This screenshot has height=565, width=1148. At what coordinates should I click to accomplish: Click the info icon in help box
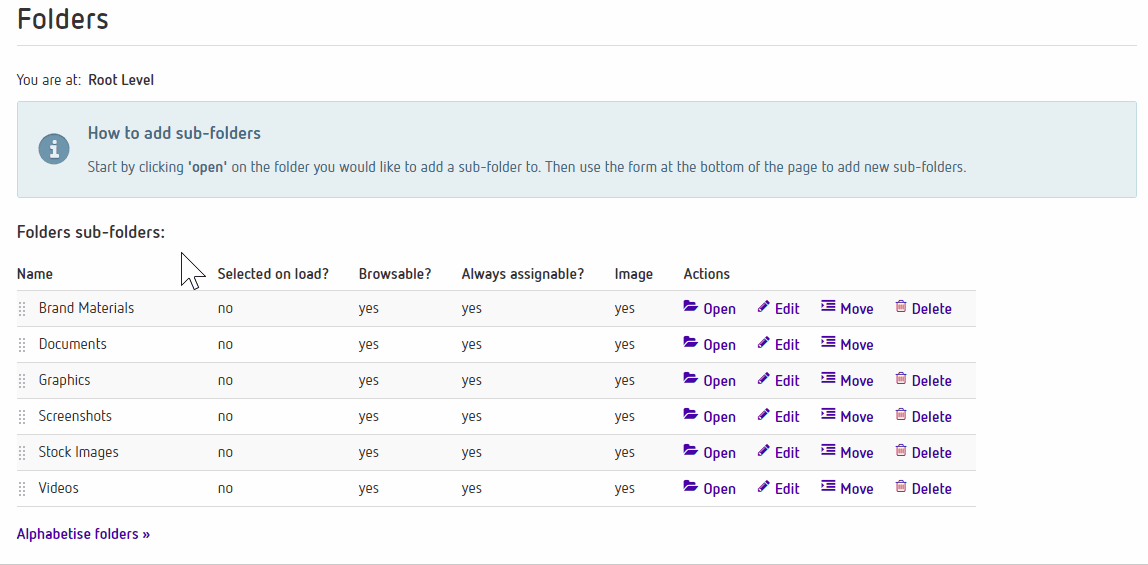[x=53, y=149]
